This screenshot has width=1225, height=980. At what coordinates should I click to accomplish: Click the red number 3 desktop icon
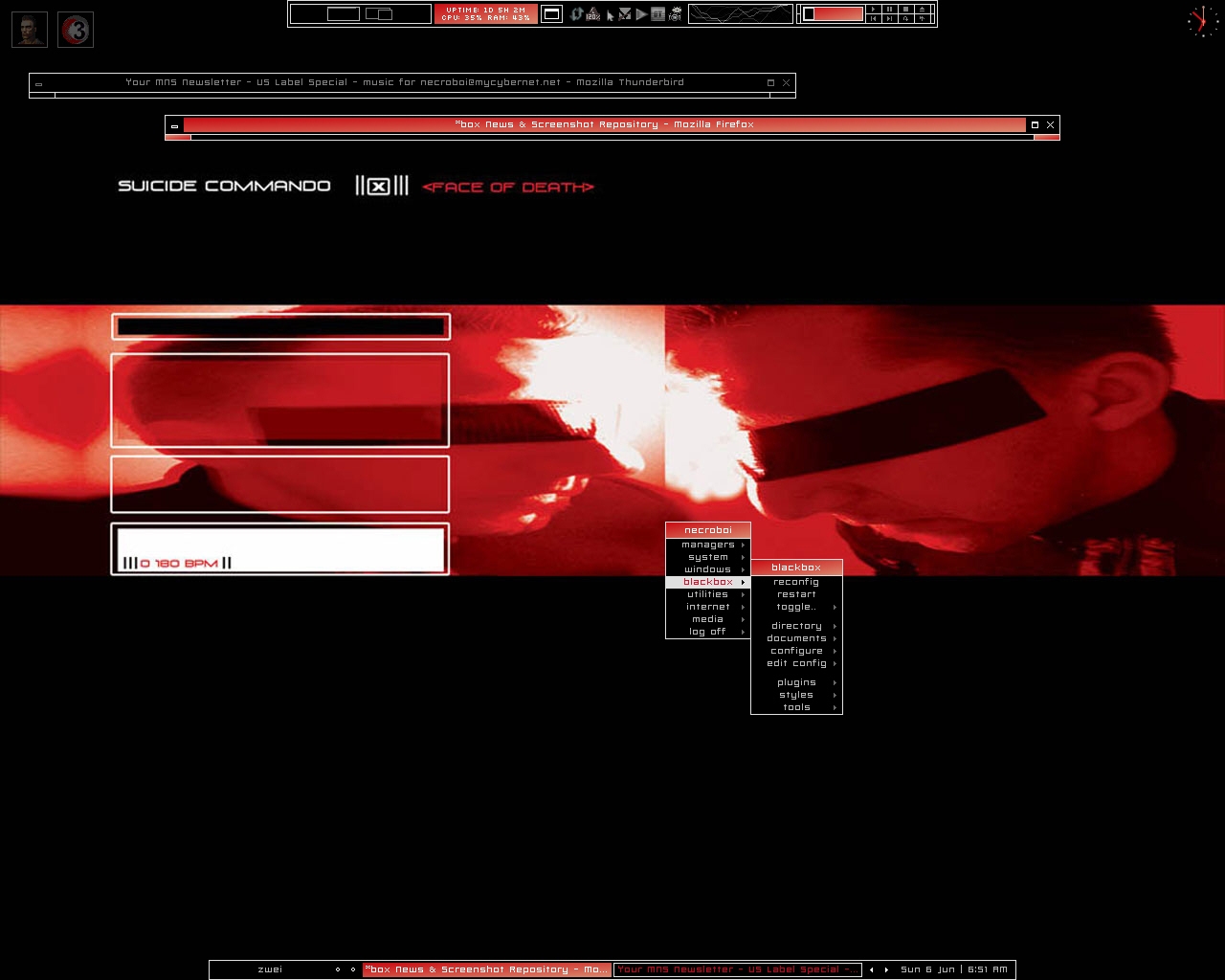tap(76, 30)
